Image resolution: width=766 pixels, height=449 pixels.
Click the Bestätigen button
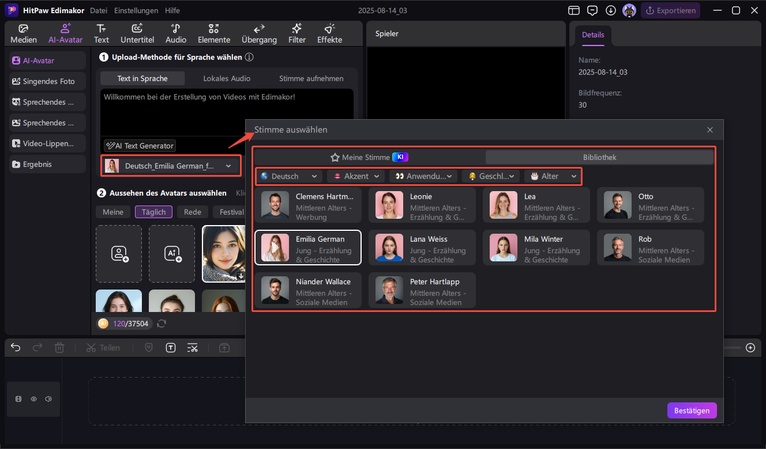point(692,410)
